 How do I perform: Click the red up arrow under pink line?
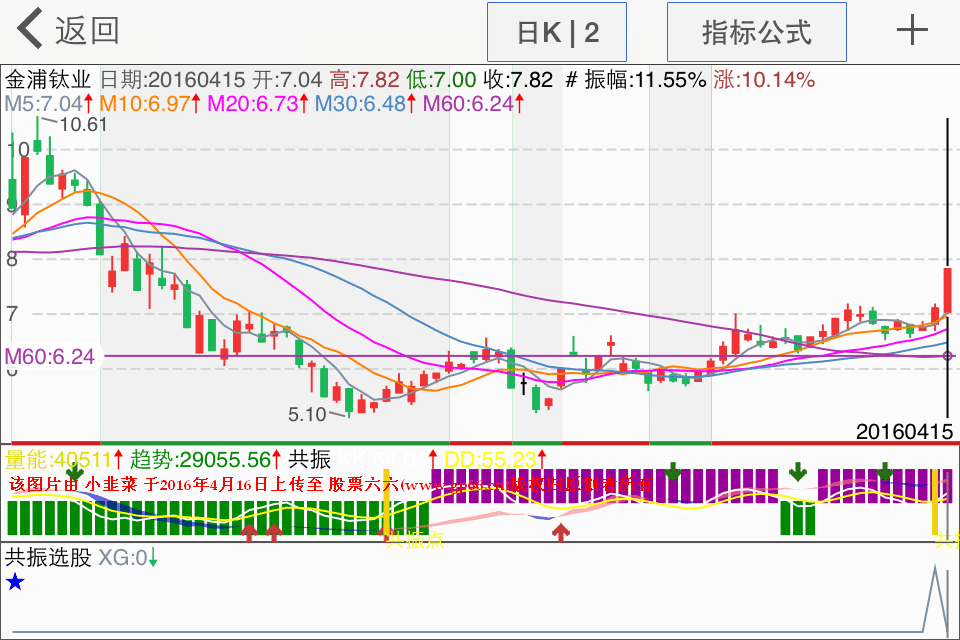point(563,532)
